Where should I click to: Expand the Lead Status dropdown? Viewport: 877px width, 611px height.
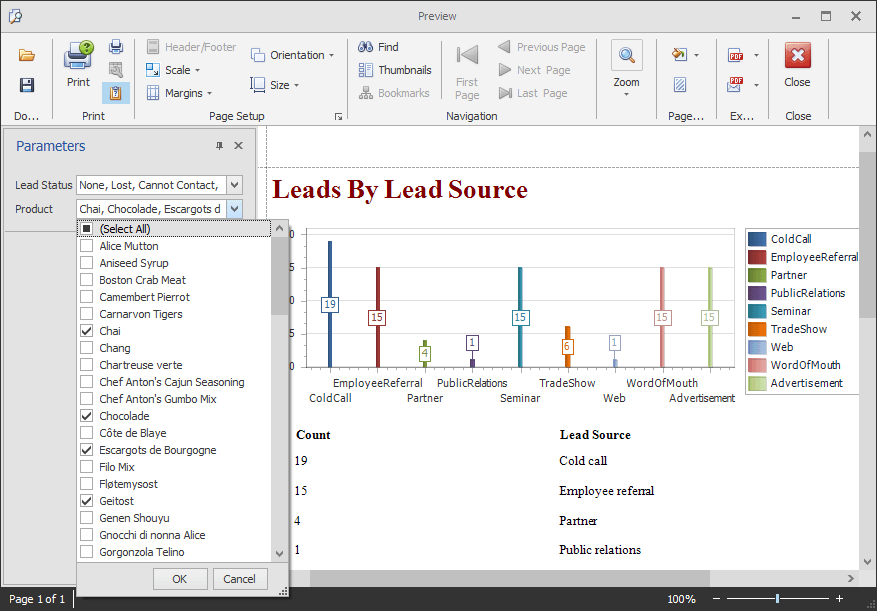(x=234, y=185)
